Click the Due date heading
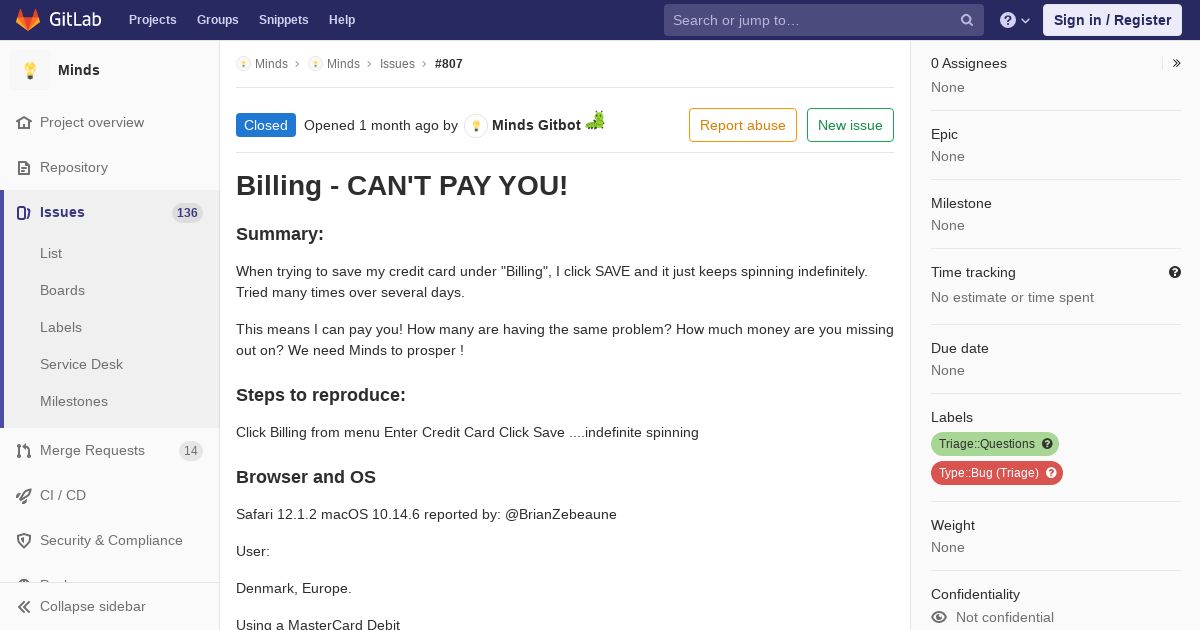 point(960,349)
